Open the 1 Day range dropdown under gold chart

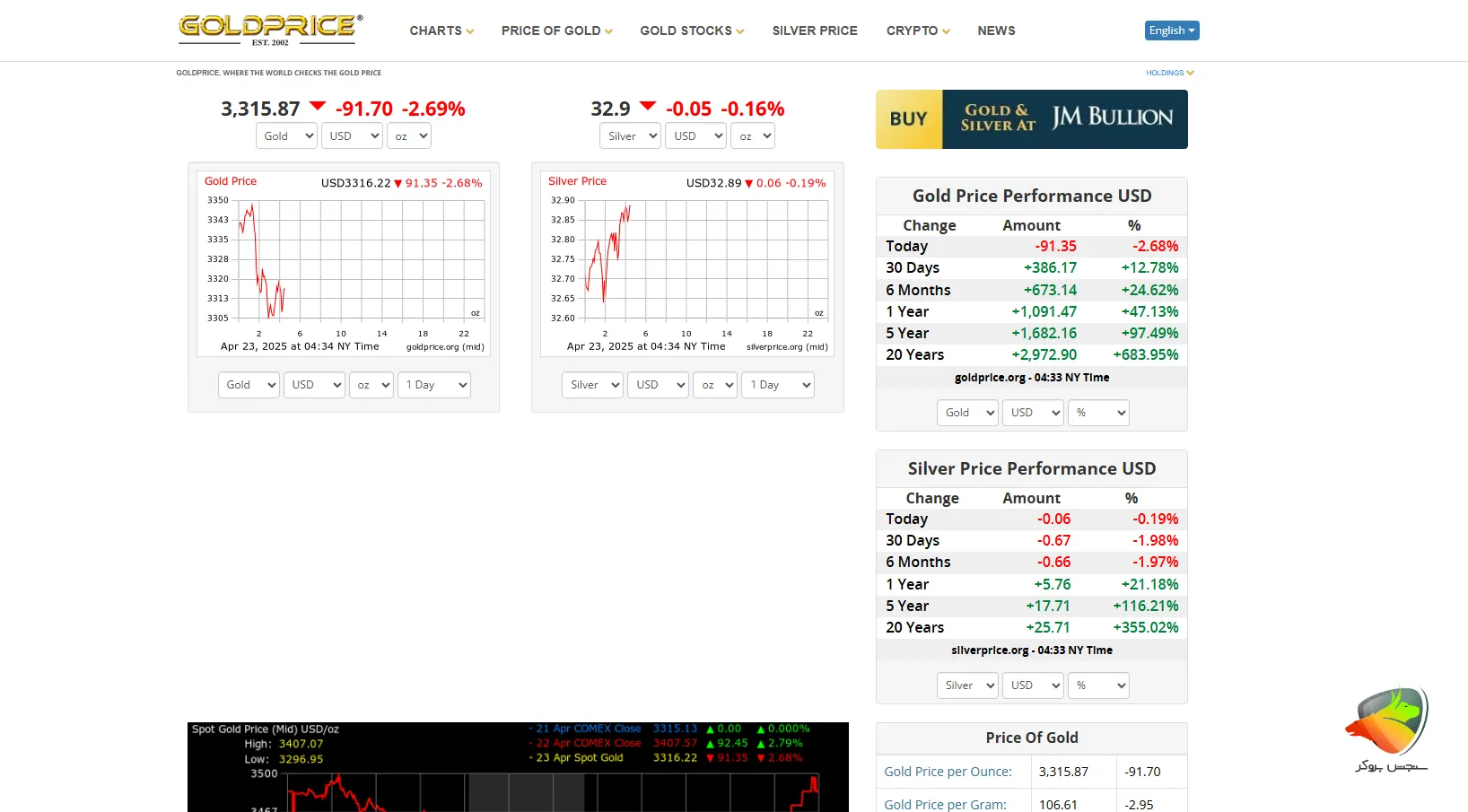click(435, 385)
